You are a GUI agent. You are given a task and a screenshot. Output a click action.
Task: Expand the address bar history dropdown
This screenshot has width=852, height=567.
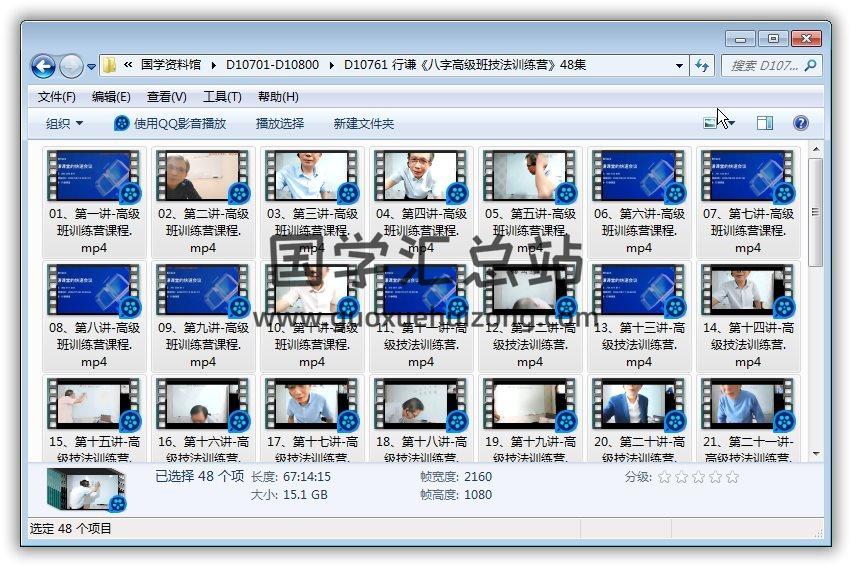pyautogui.click(x=679, y=66)
